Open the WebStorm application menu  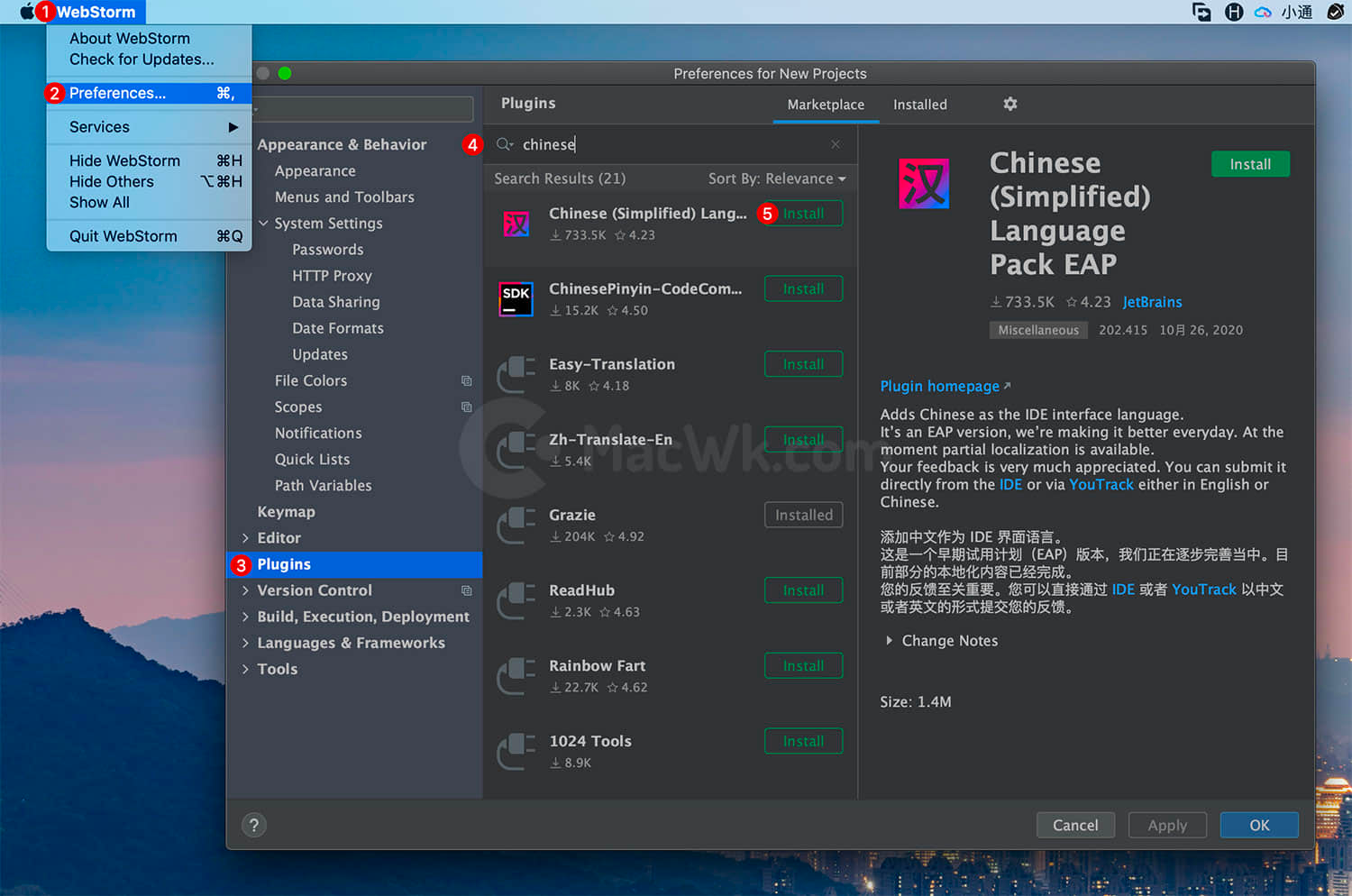tap(96, 12)
